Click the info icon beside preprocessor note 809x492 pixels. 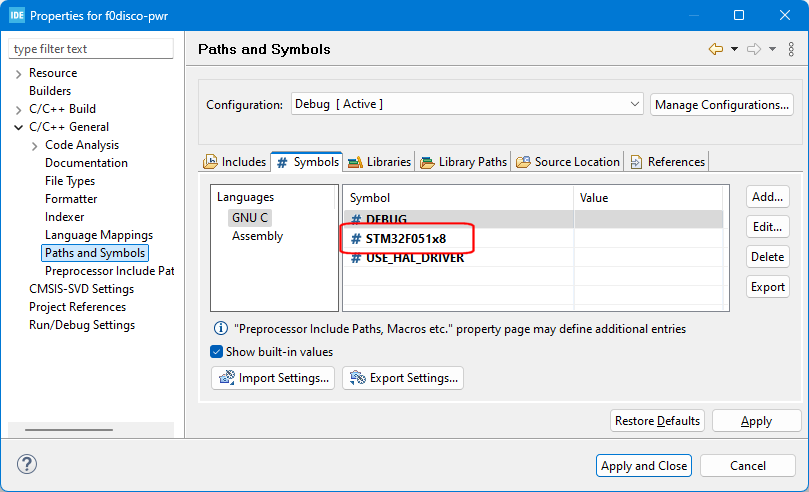[220, 328]
